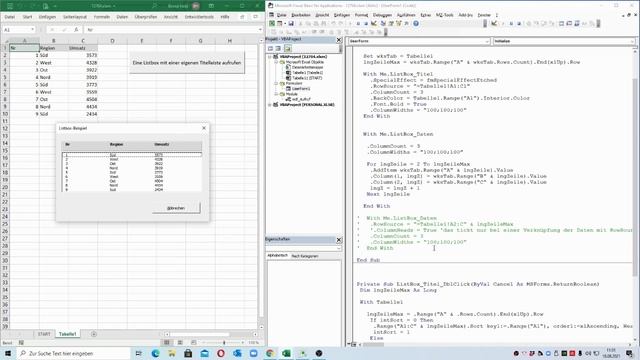The width and height of the screenshot is (640, 360).
Task: Expand the Excel Name Box dropdown
Action: pyautogui.click(x=32, y=30)
